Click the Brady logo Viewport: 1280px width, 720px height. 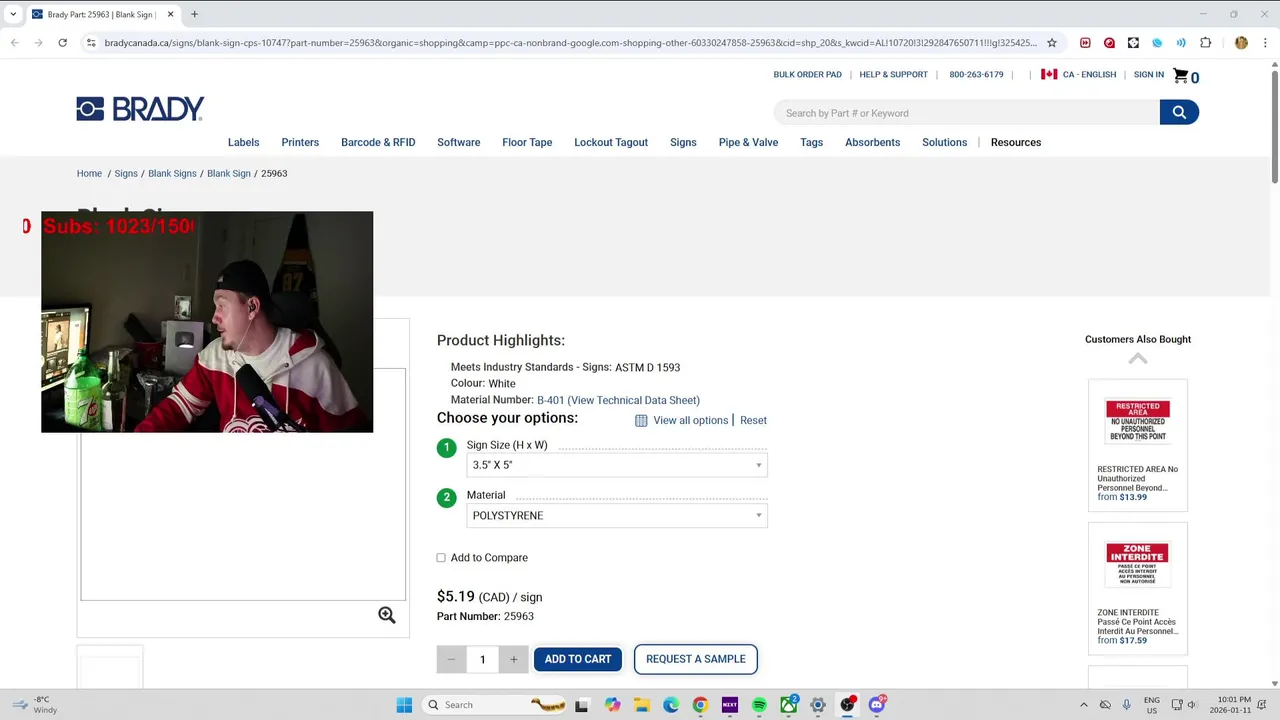[x=140, y=109]
